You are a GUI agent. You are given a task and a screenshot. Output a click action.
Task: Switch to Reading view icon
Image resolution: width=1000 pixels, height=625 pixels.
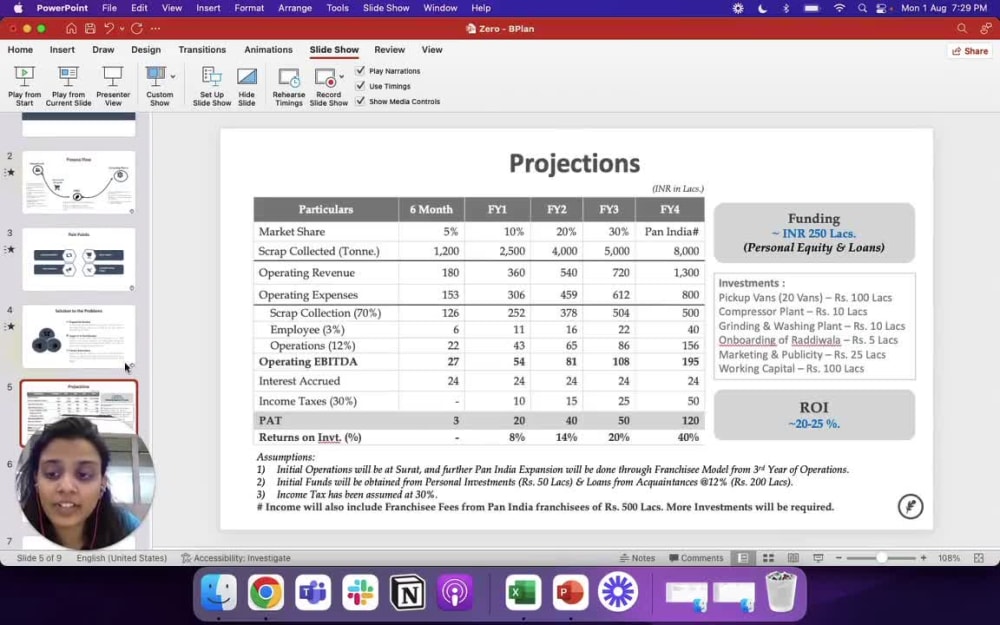(793, 558)
